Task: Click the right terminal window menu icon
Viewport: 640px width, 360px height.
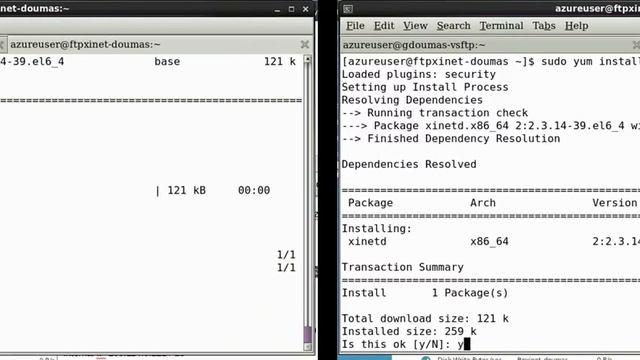Action: pyautogui.click(x=348, y=9)
